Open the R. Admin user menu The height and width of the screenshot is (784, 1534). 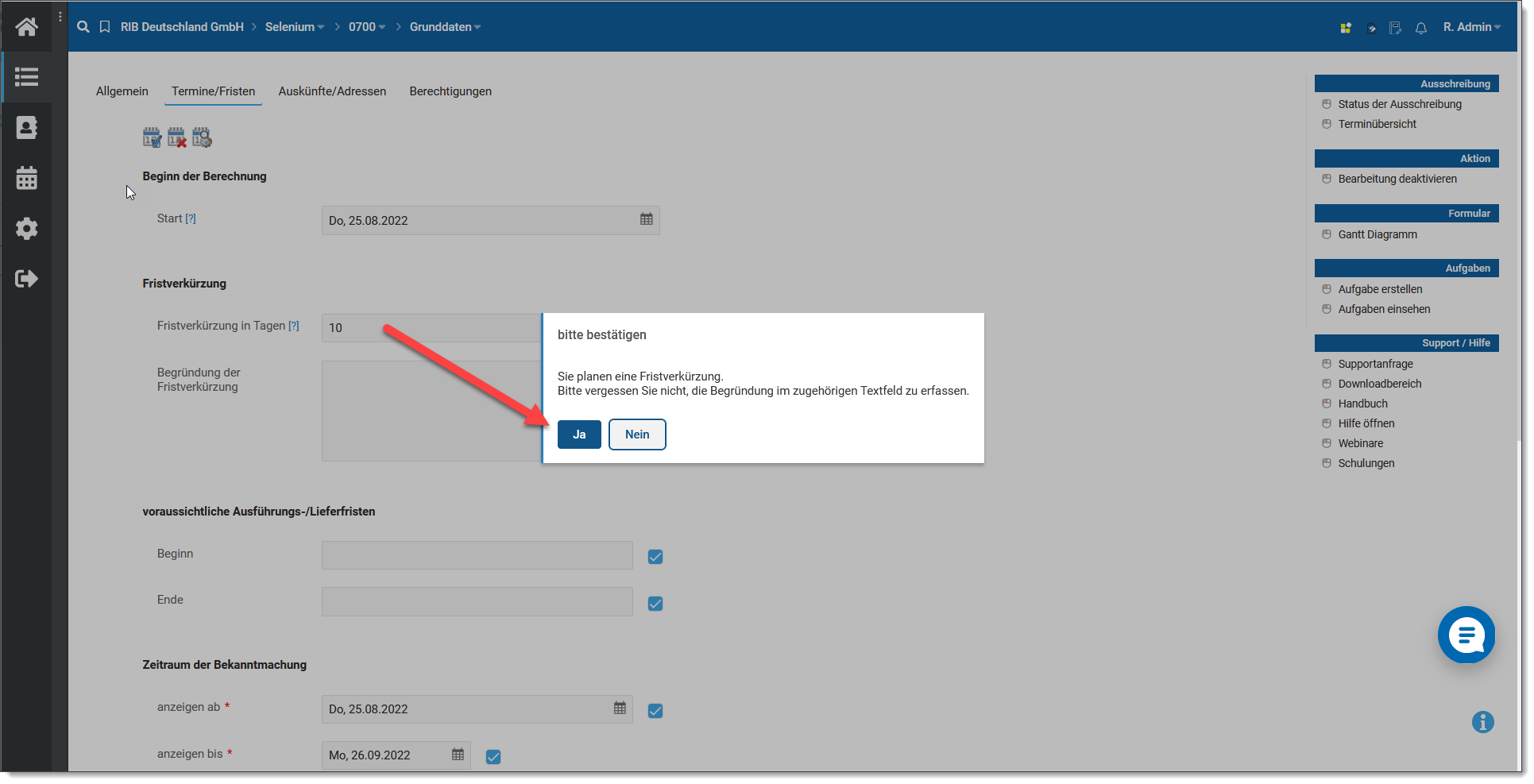click(1472, 27)
